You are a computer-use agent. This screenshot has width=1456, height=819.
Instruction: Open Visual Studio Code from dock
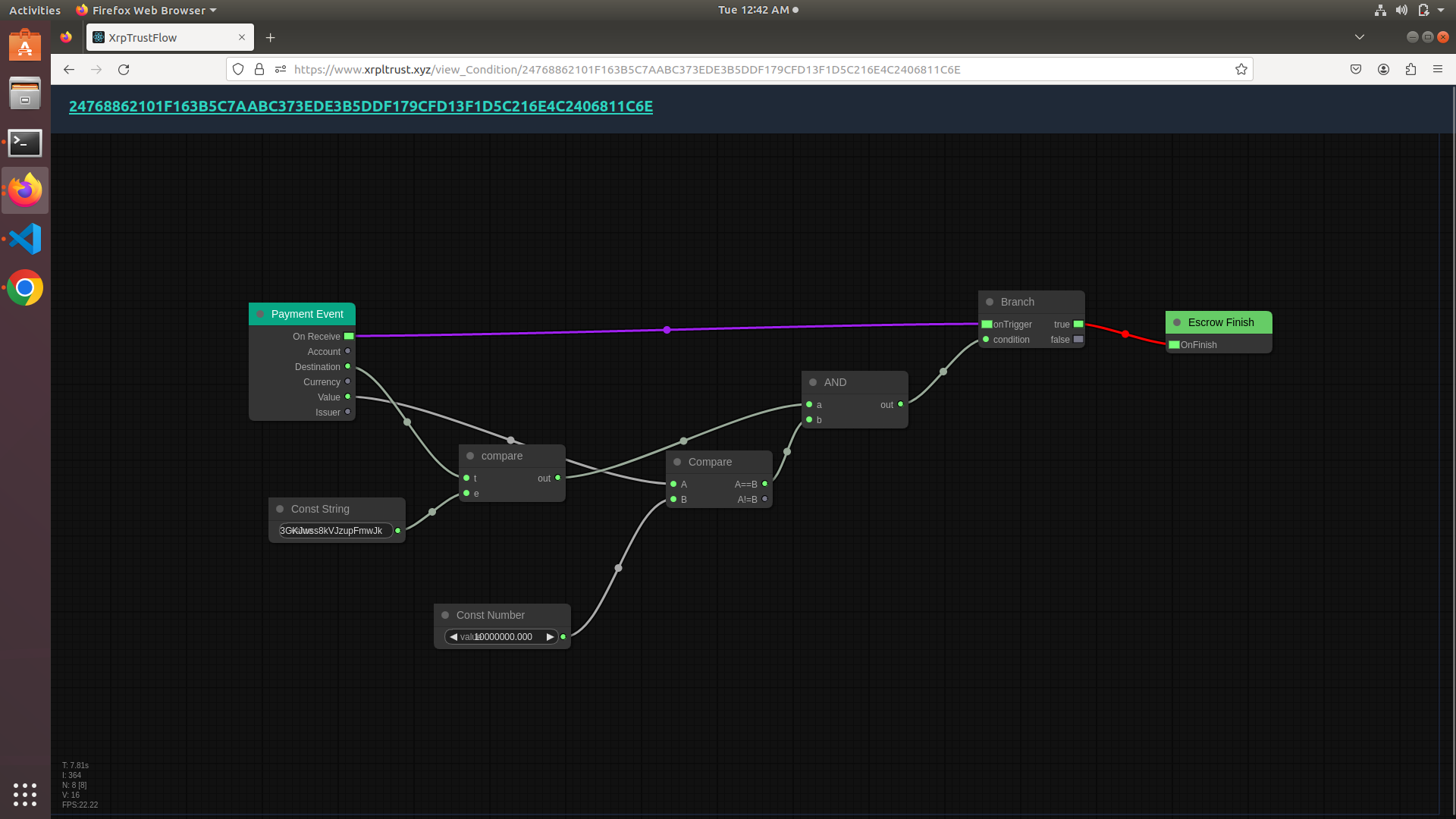pyautogui.click(x=25, y=240)
